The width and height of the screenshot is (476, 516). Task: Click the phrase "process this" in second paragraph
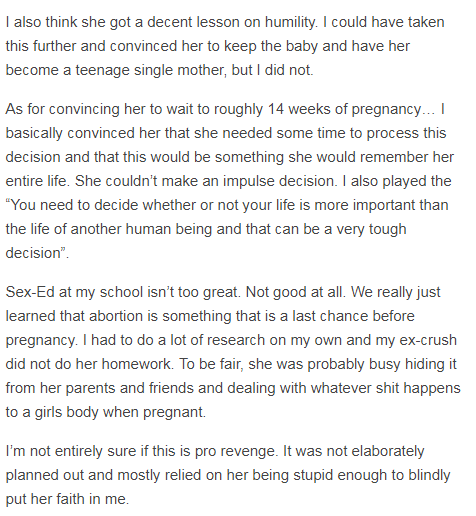pyautogui.click(x=406, y=133)
